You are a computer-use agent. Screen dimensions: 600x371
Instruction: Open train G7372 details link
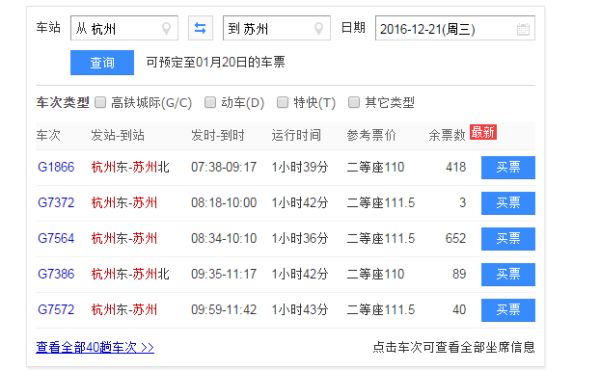click(x=56, y=203)
